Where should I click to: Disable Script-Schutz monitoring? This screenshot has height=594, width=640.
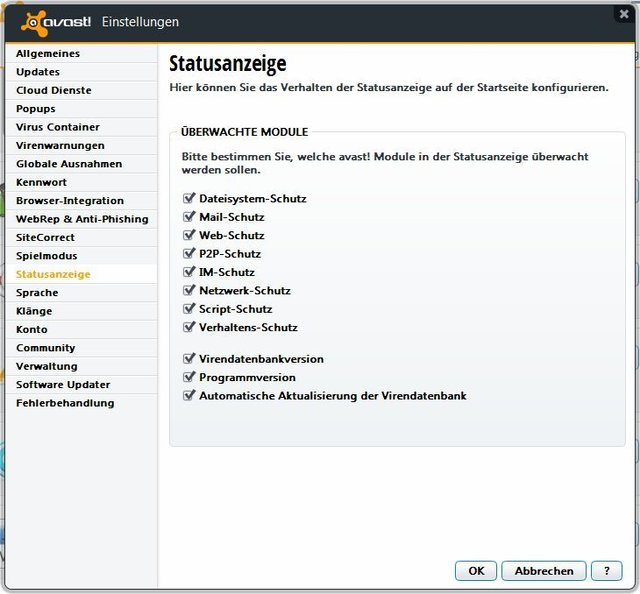189,309
